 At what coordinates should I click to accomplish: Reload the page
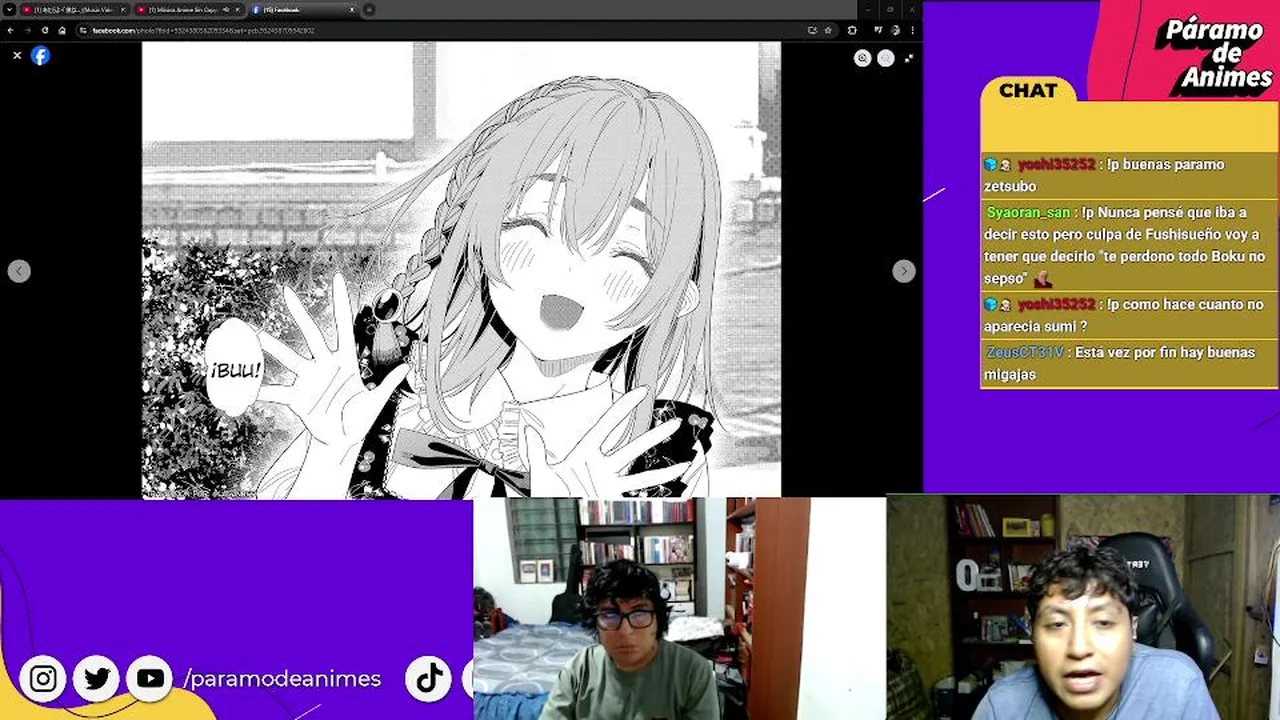(44, 30)
